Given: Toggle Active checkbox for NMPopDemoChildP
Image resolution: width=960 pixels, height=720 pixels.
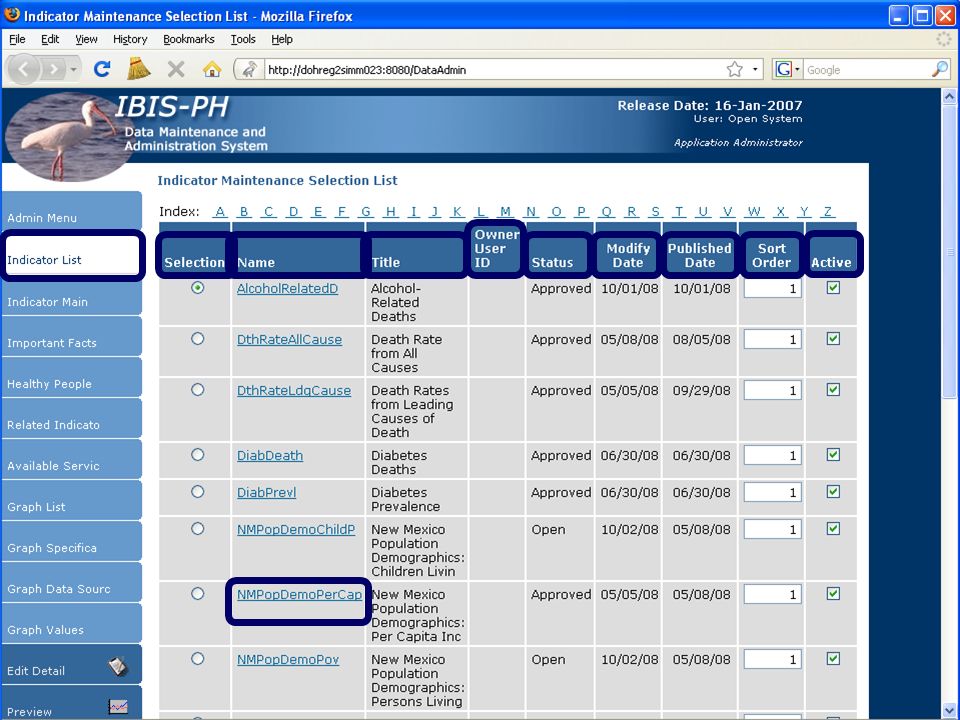Looking at the screenshot, I should [833, 529].
